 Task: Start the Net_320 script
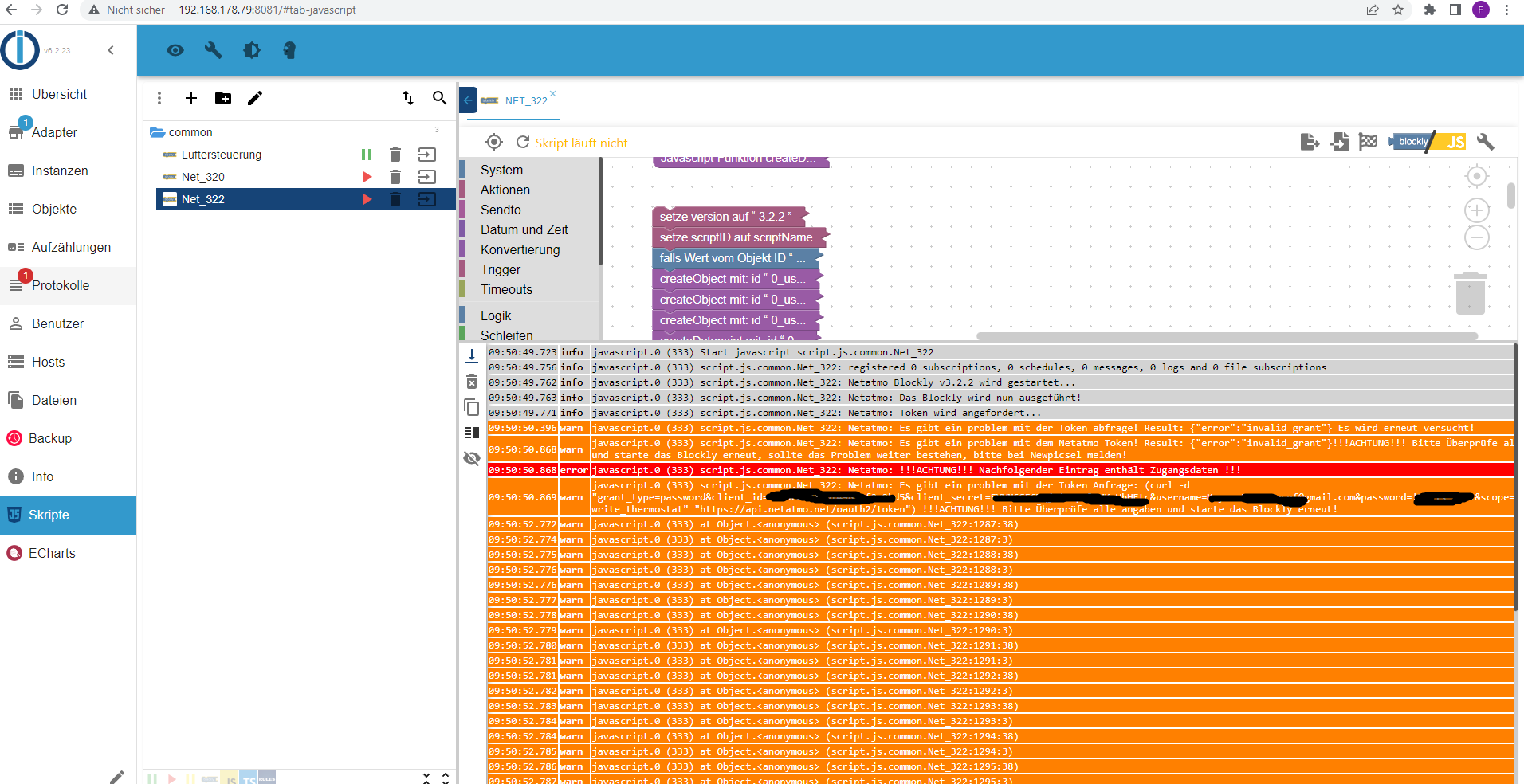[367, 177]
